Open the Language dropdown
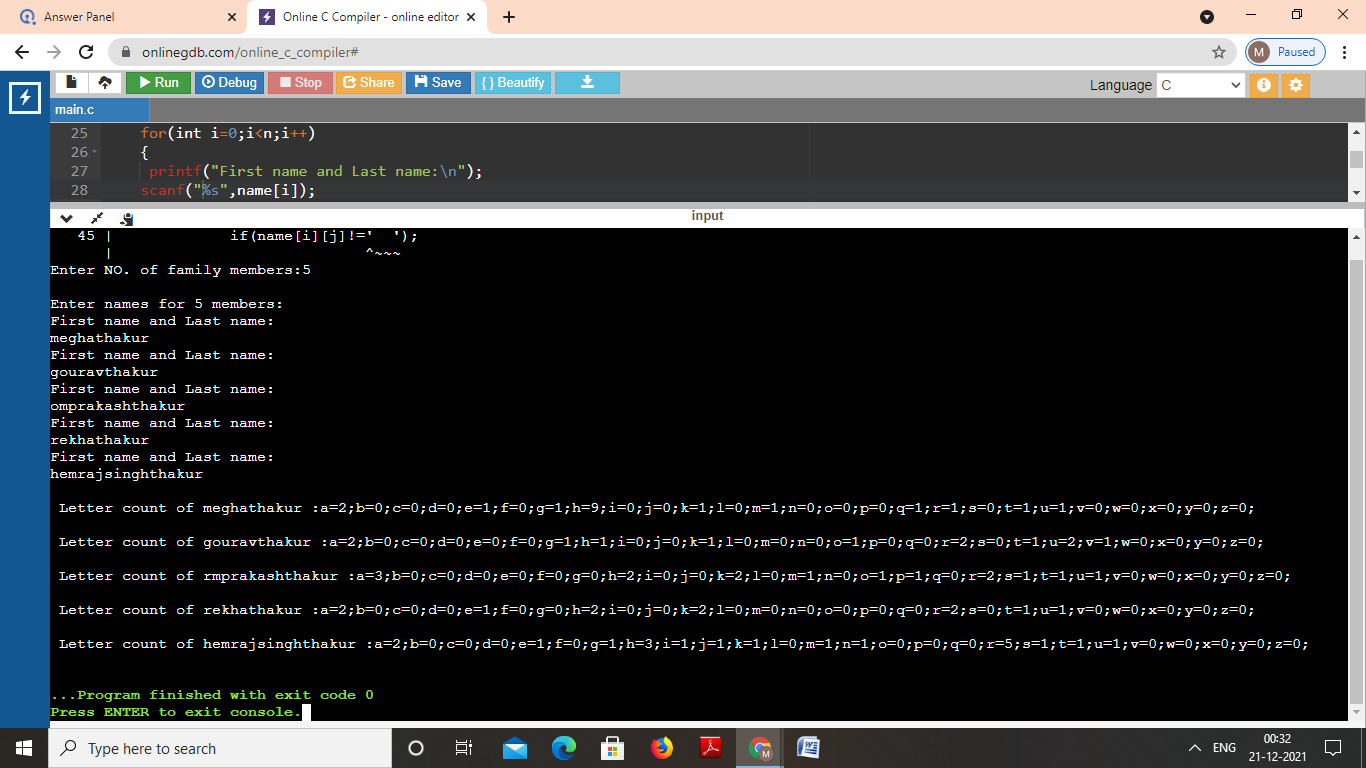The image size is (1366, 768). (x=1200, y=85)
